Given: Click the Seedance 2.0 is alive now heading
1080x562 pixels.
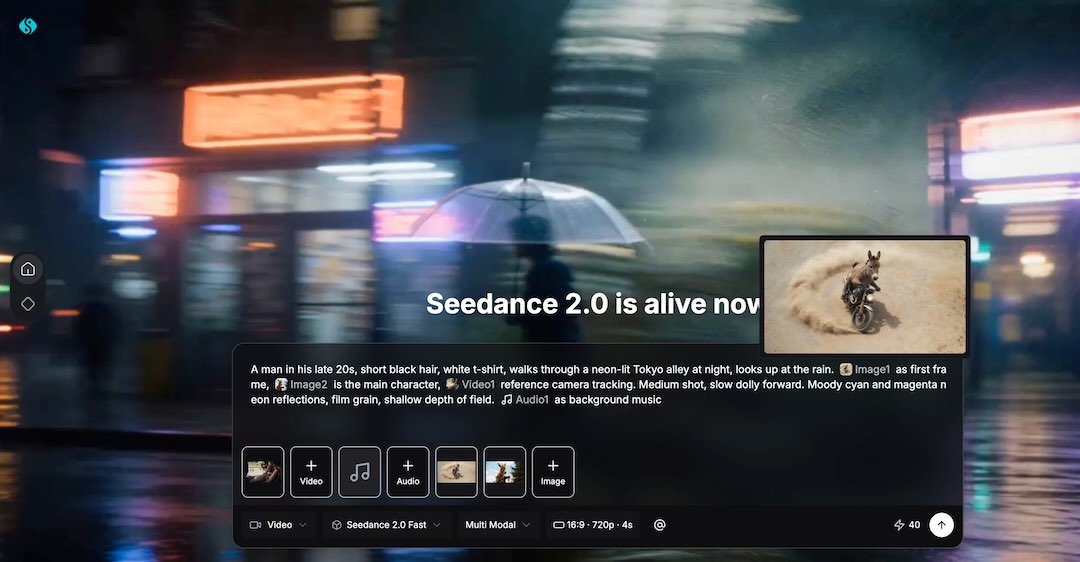Looking at the screenshot, I should (592, 304).
